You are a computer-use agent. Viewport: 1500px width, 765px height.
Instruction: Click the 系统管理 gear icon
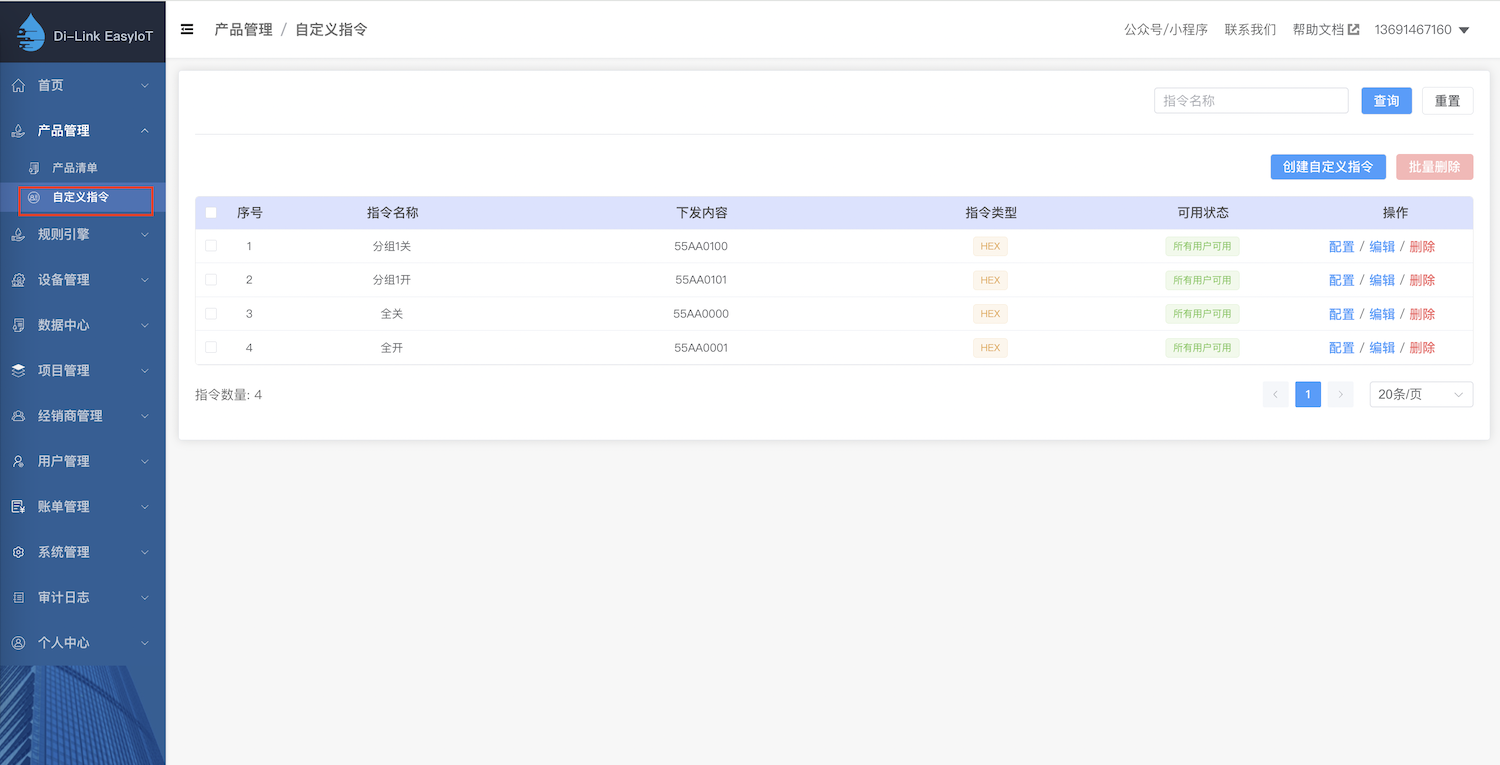(18, 552)
